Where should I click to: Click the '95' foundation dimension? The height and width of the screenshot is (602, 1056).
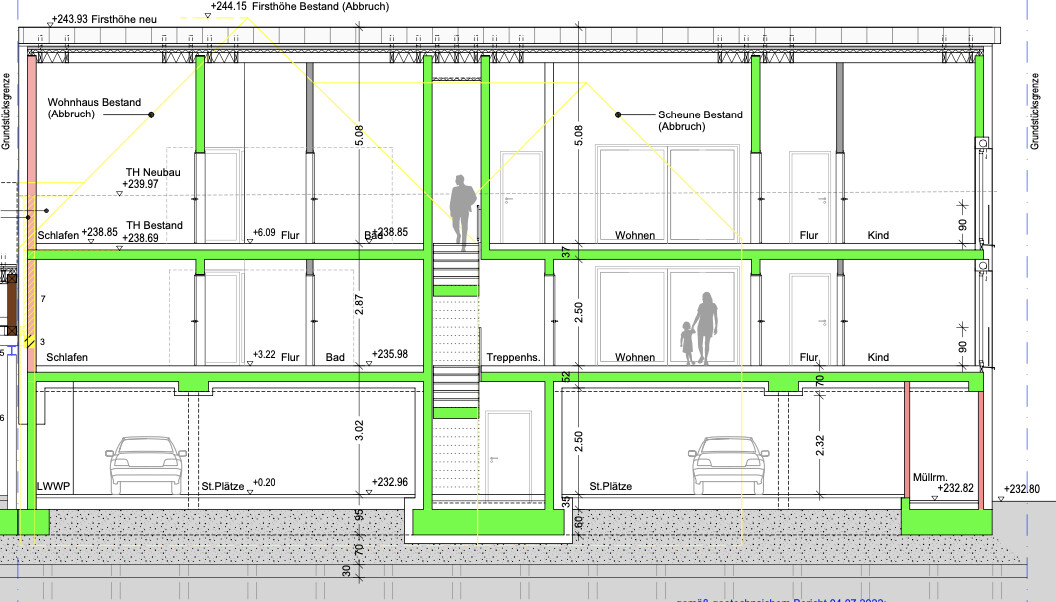pyautogui.click(x=360, y=514)
